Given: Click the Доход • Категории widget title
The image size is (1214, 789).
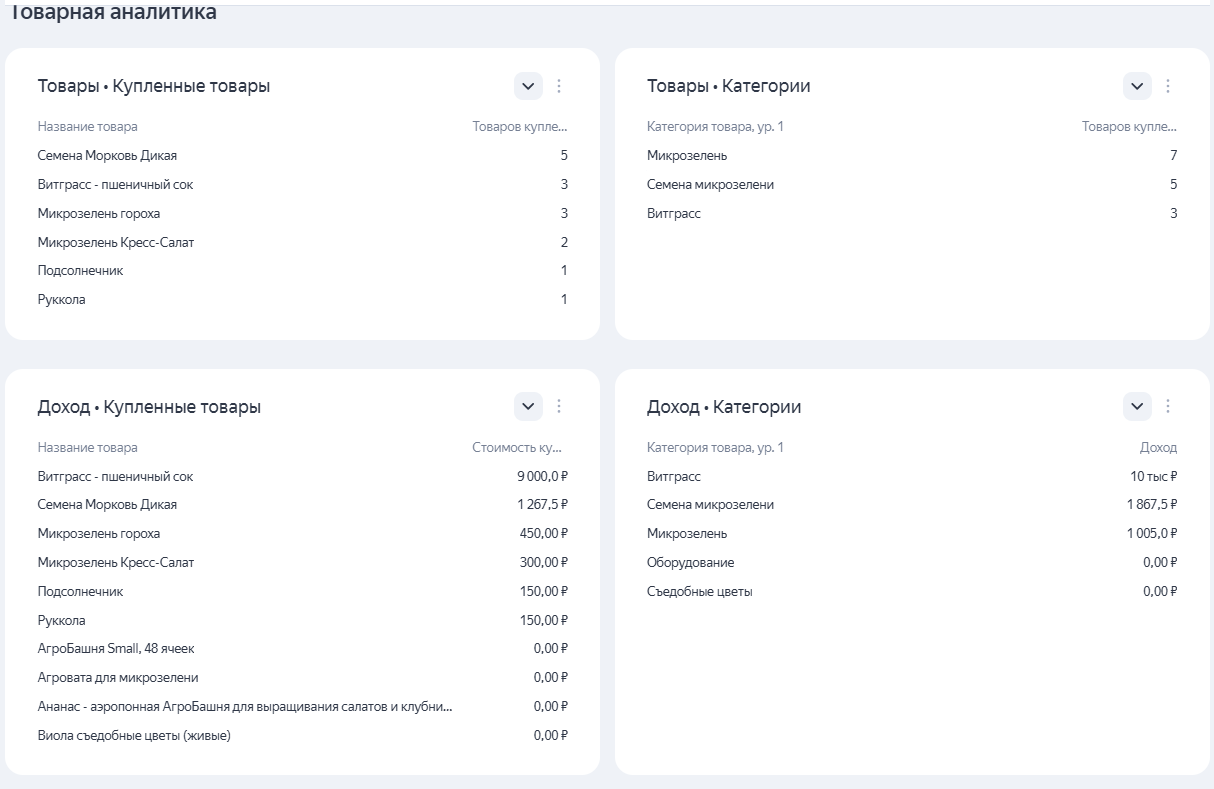Looking at the screenshot, I should coord(724,407).
